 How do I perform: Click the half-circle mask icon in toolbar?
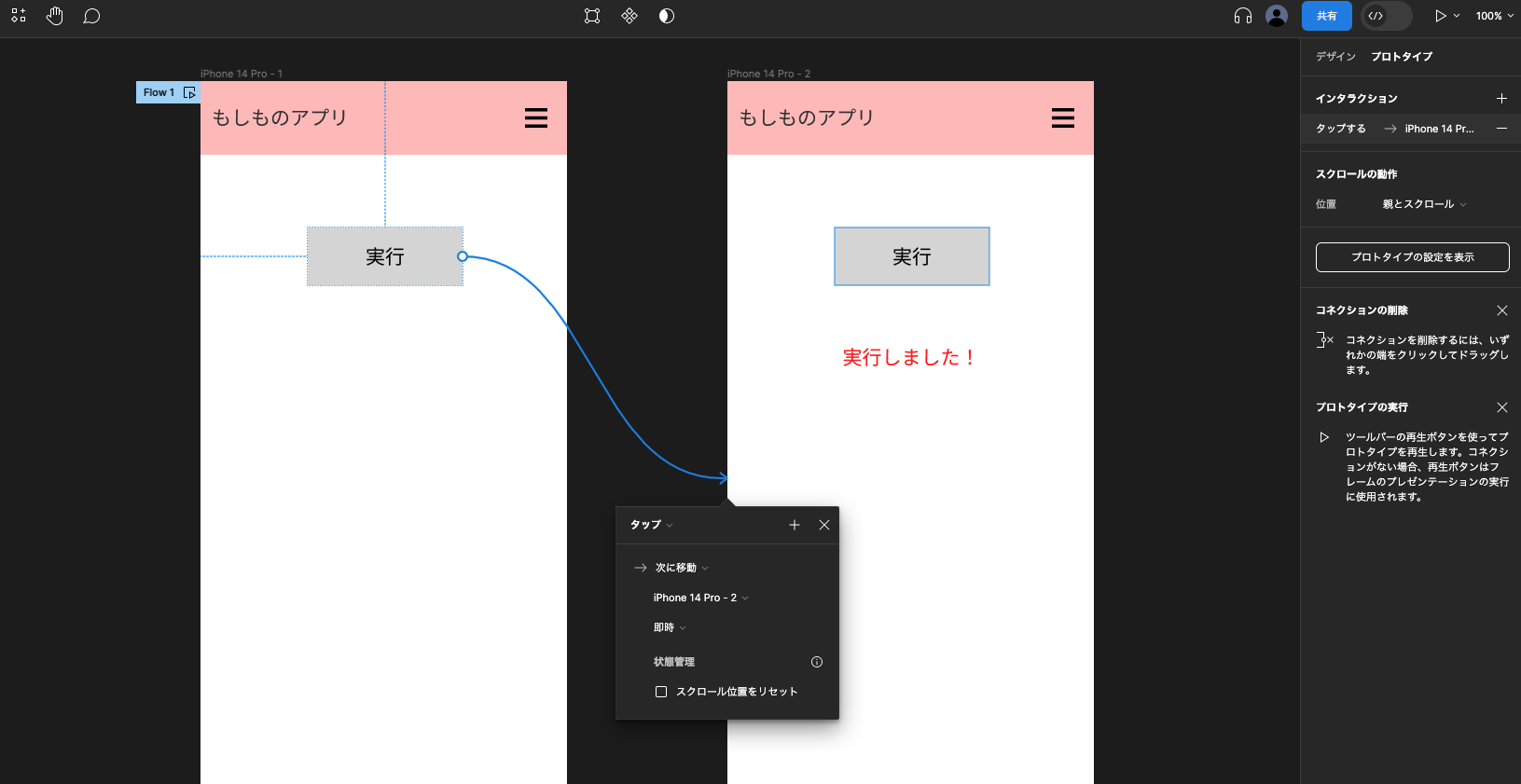667,16
